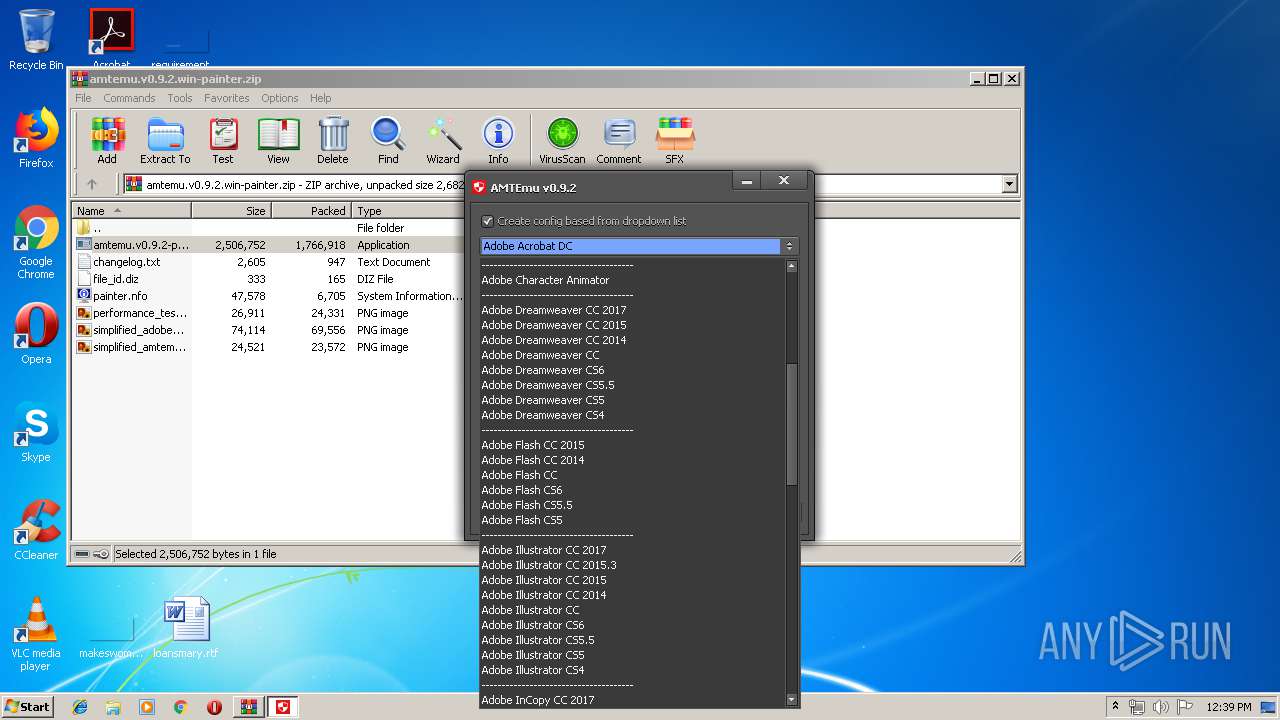Open the Adobe Acrobat DC combo box
Viewport: 1280px width, 720px height.
[638, 246]
